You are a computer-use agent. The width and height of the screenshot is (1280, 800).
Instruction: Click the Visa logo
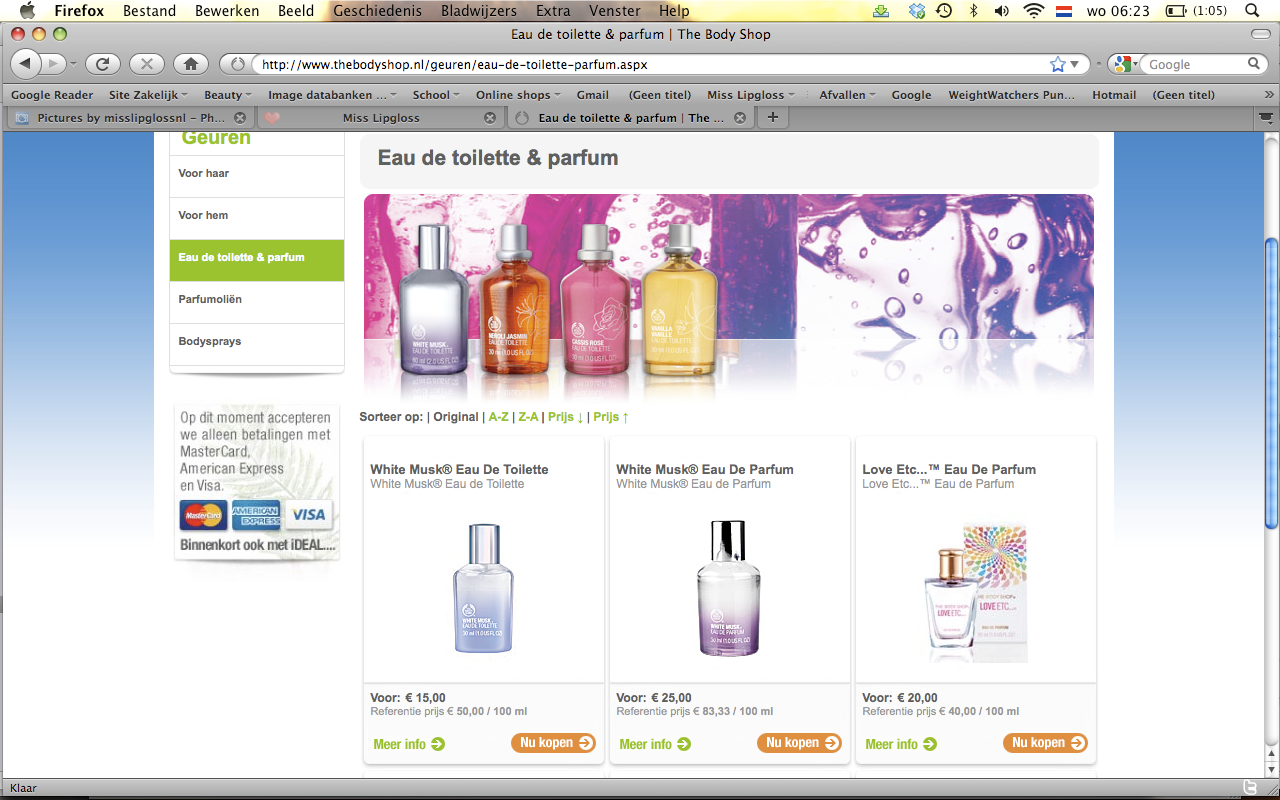tap(309, 515)
